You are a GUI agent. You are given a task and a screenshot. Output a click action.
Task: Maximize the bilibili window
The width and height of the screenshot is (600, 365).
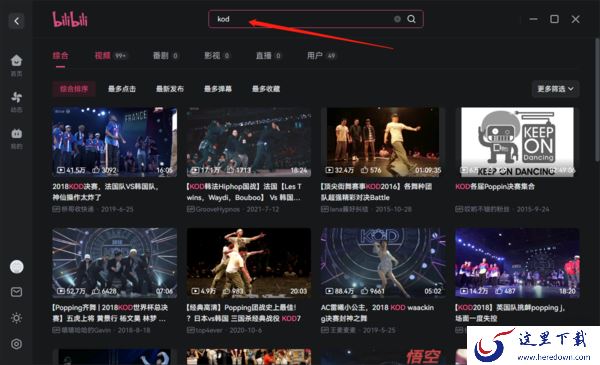coord(554,19)
